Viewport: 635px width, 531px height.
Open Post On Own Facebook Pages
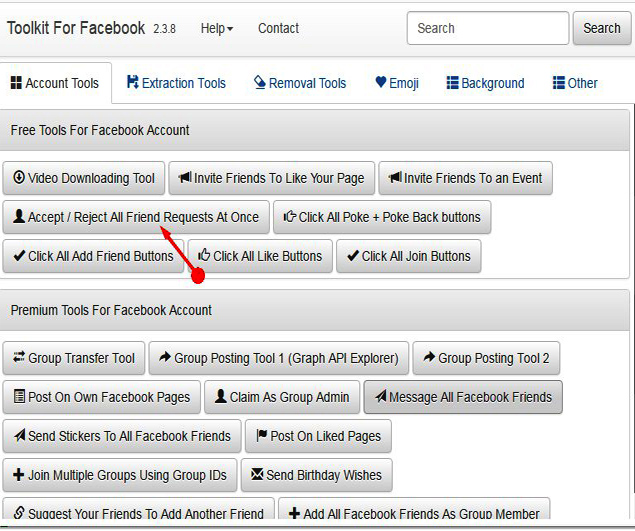click(101, 397)
